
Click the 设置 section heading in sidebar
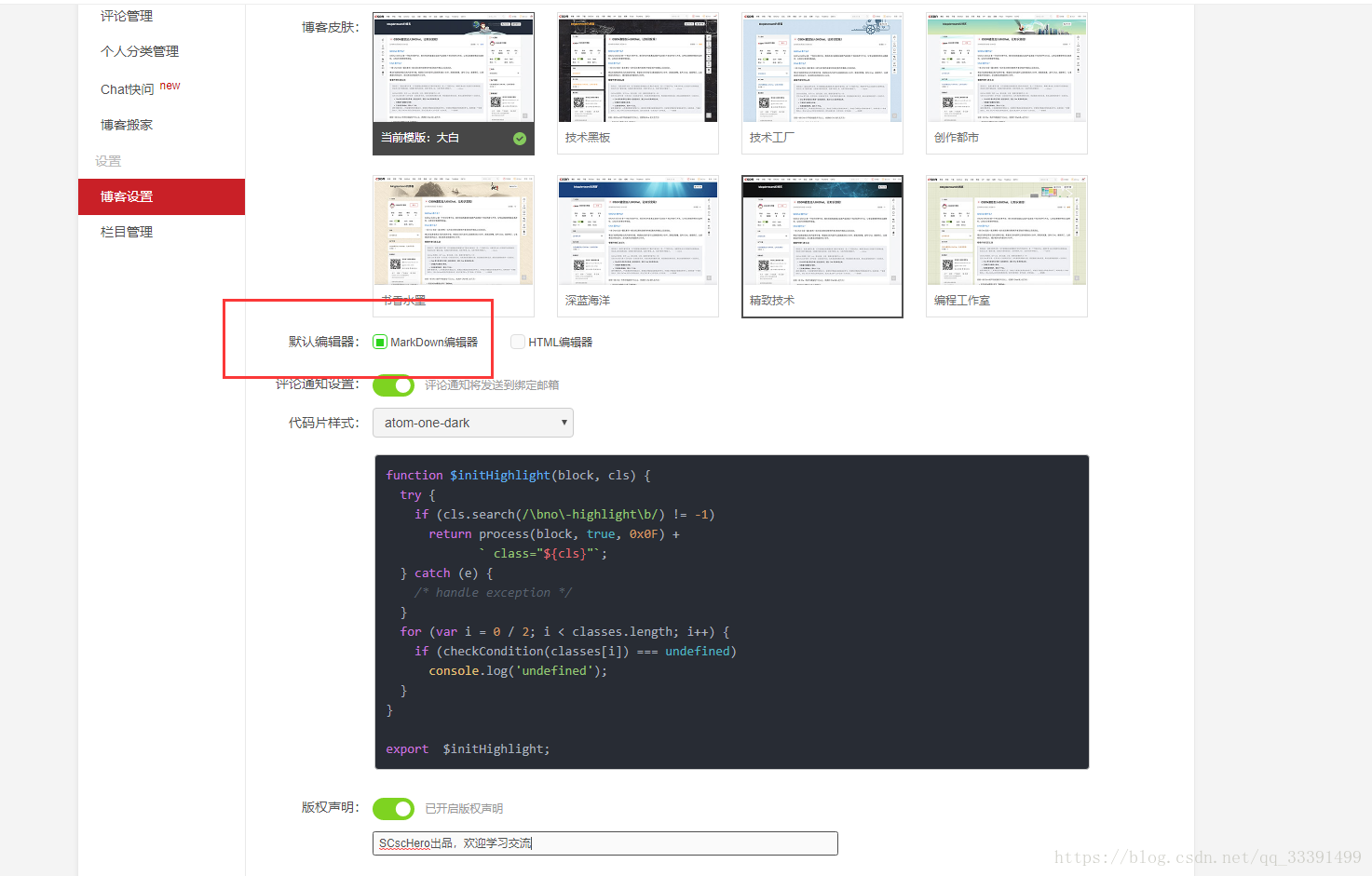108,161
